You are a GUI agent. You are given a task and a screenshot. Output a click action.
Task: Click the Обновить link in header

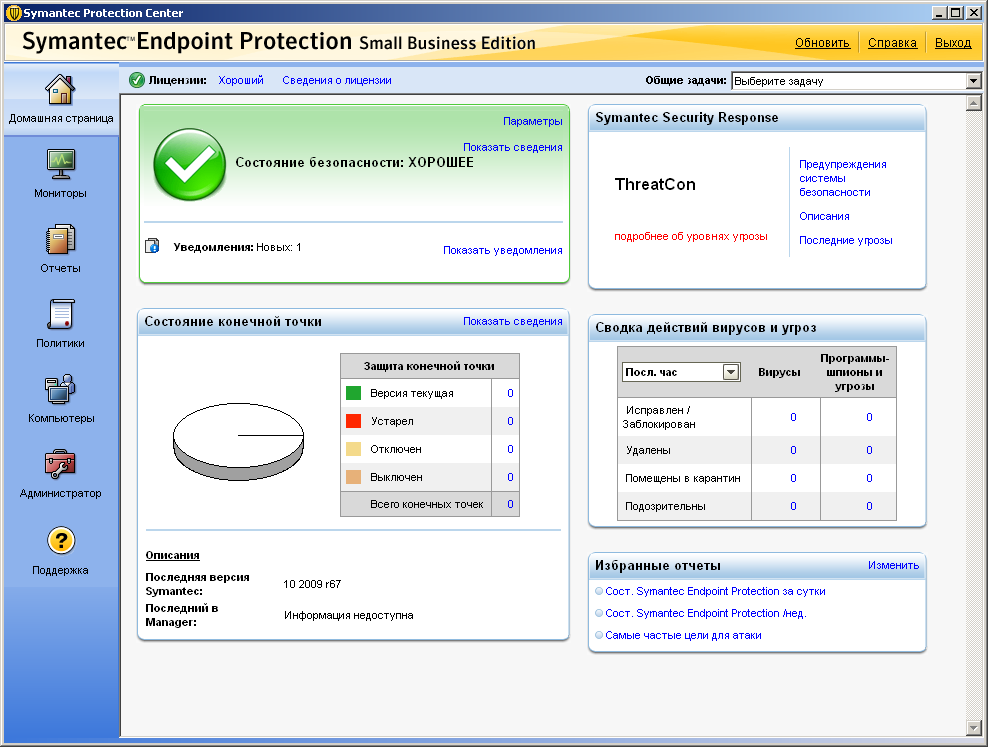(822, 43)
